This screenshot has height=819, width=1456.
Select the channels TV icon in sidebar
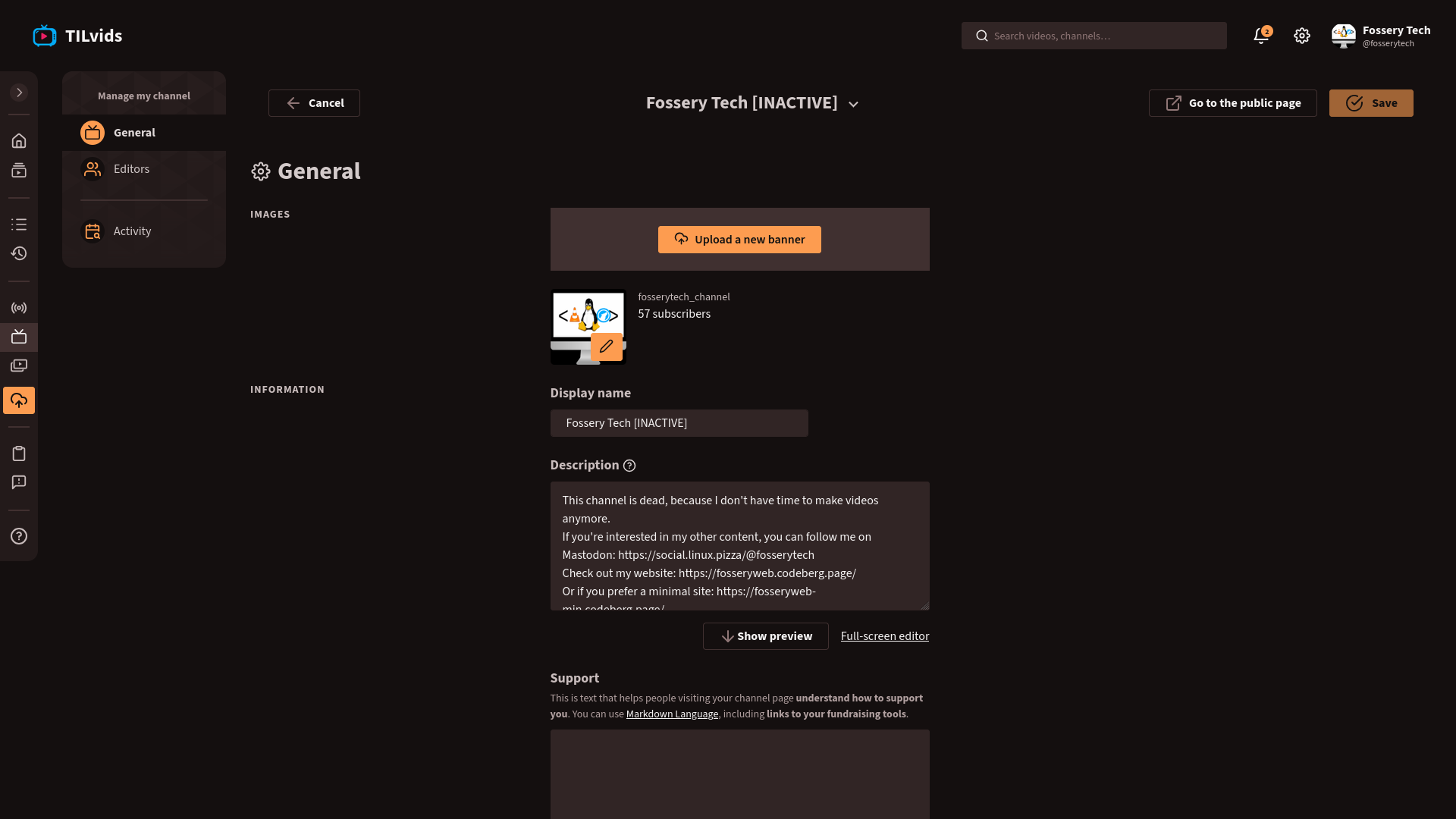19,337
